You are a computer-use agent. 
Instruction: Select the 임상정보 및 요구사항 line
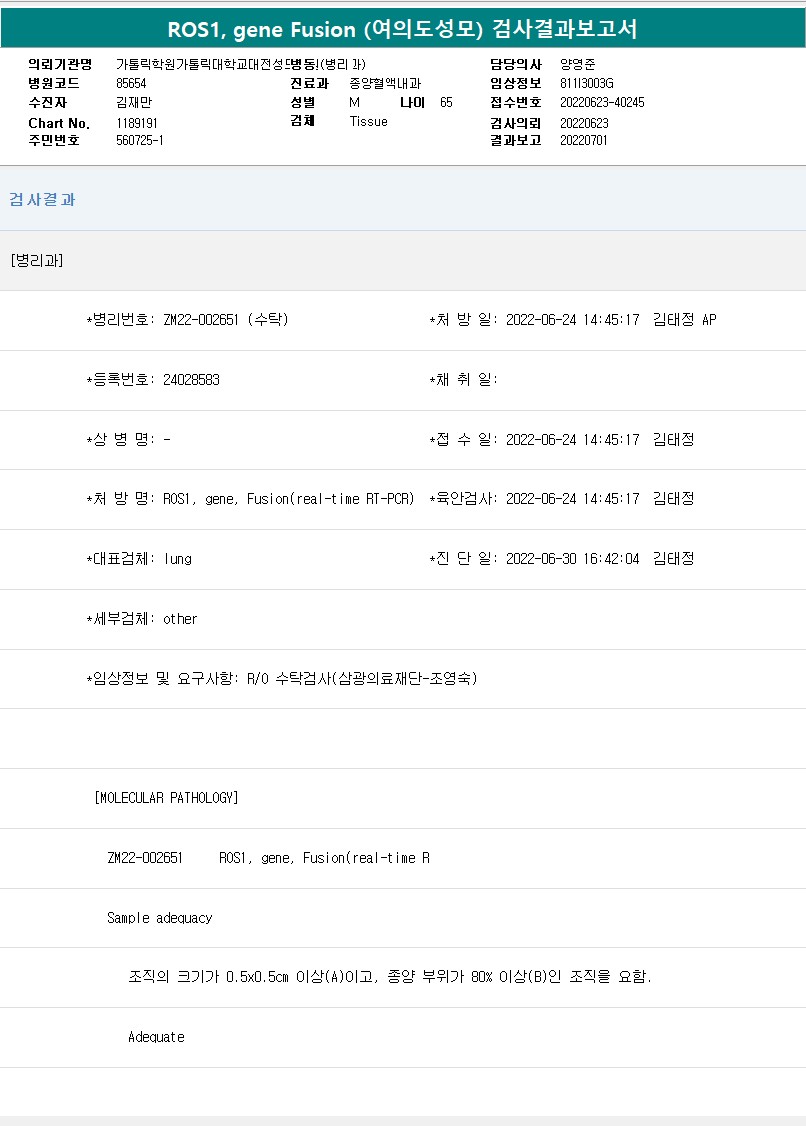[x=282, y=679]
